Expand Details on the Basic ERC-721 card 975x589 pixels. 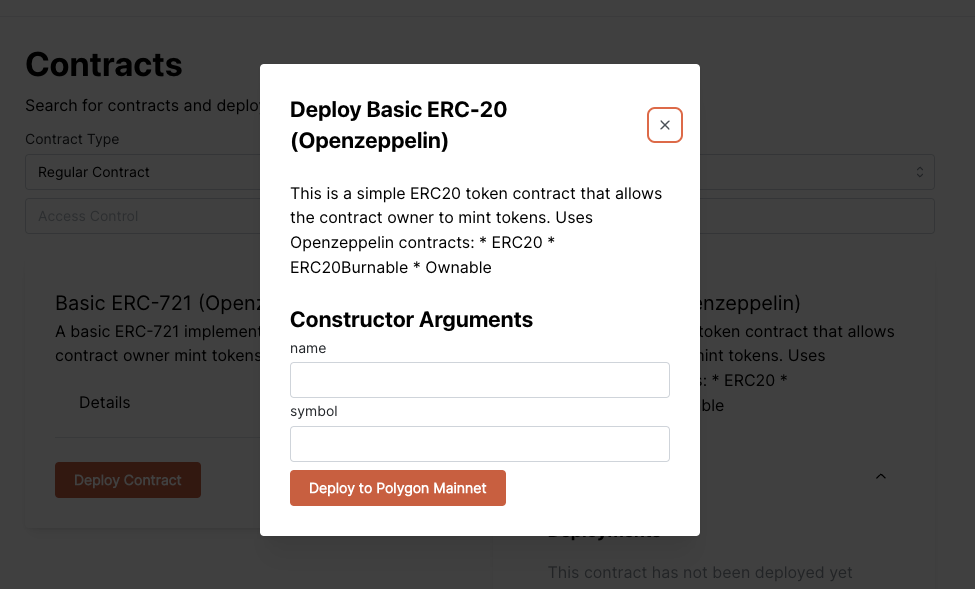[x=104, y=402]
